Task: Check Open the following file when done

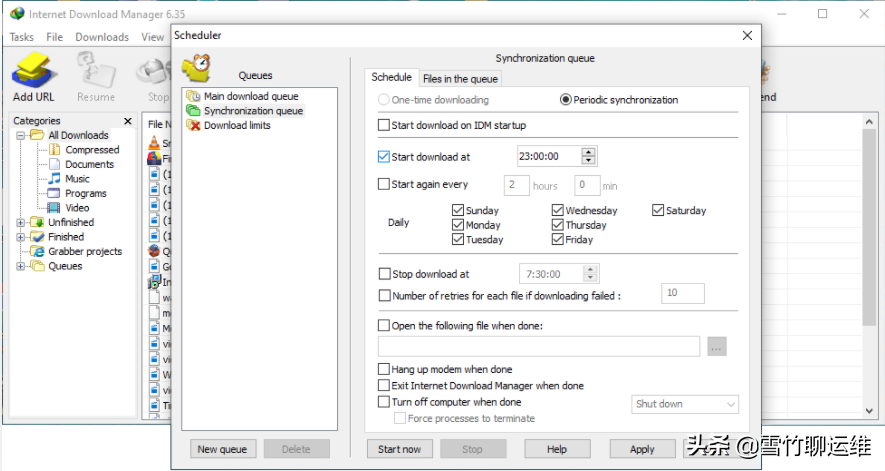Action: point(384,325)
